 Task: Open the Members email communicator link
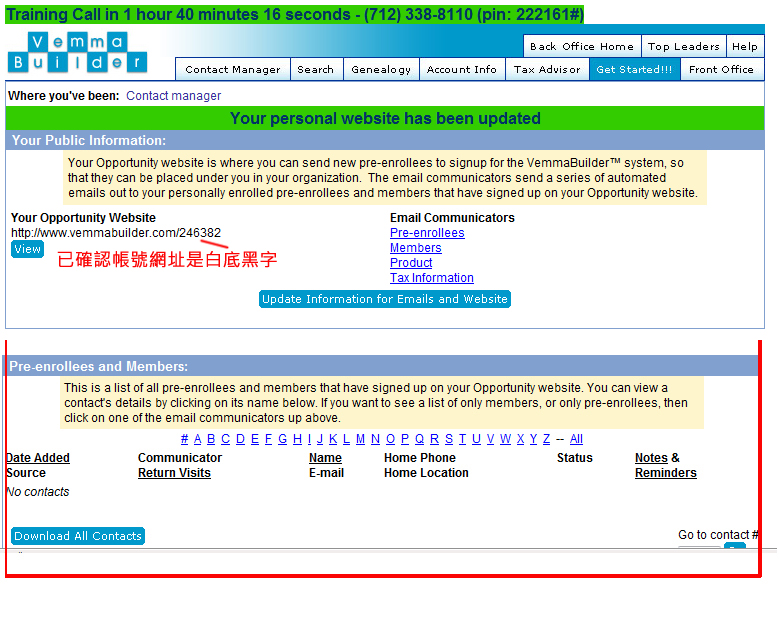coord(416,248)
